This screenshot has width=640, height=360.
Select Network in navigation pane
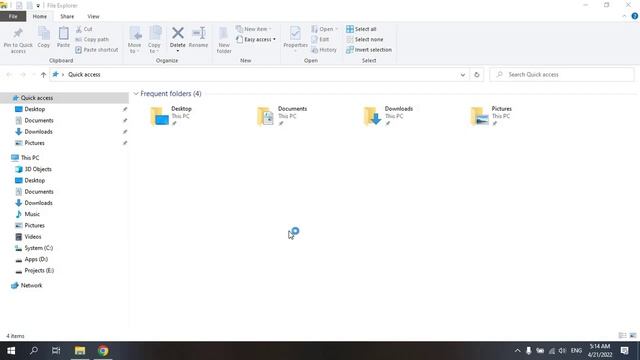[27, 285]
